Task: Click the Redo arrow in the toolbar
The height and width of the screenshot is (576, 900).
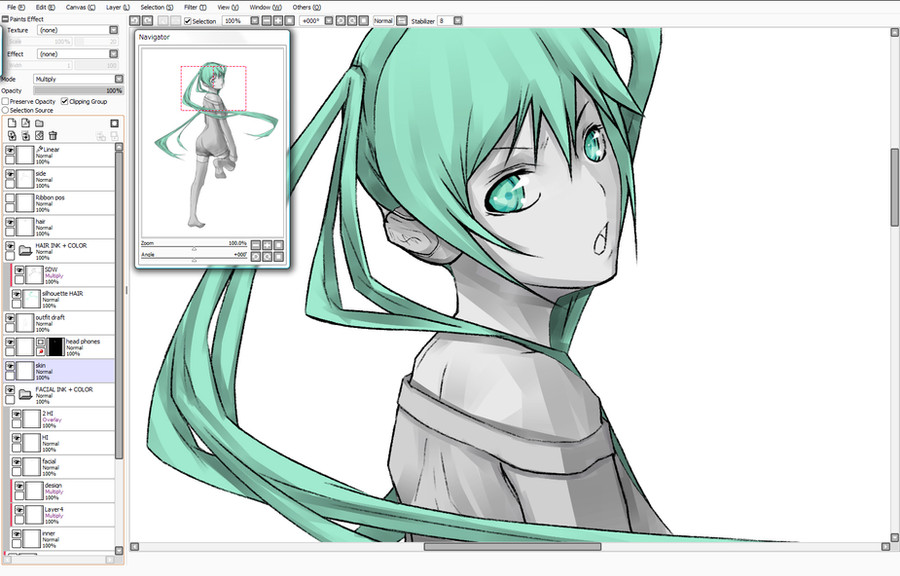Action: click(148, 21)
